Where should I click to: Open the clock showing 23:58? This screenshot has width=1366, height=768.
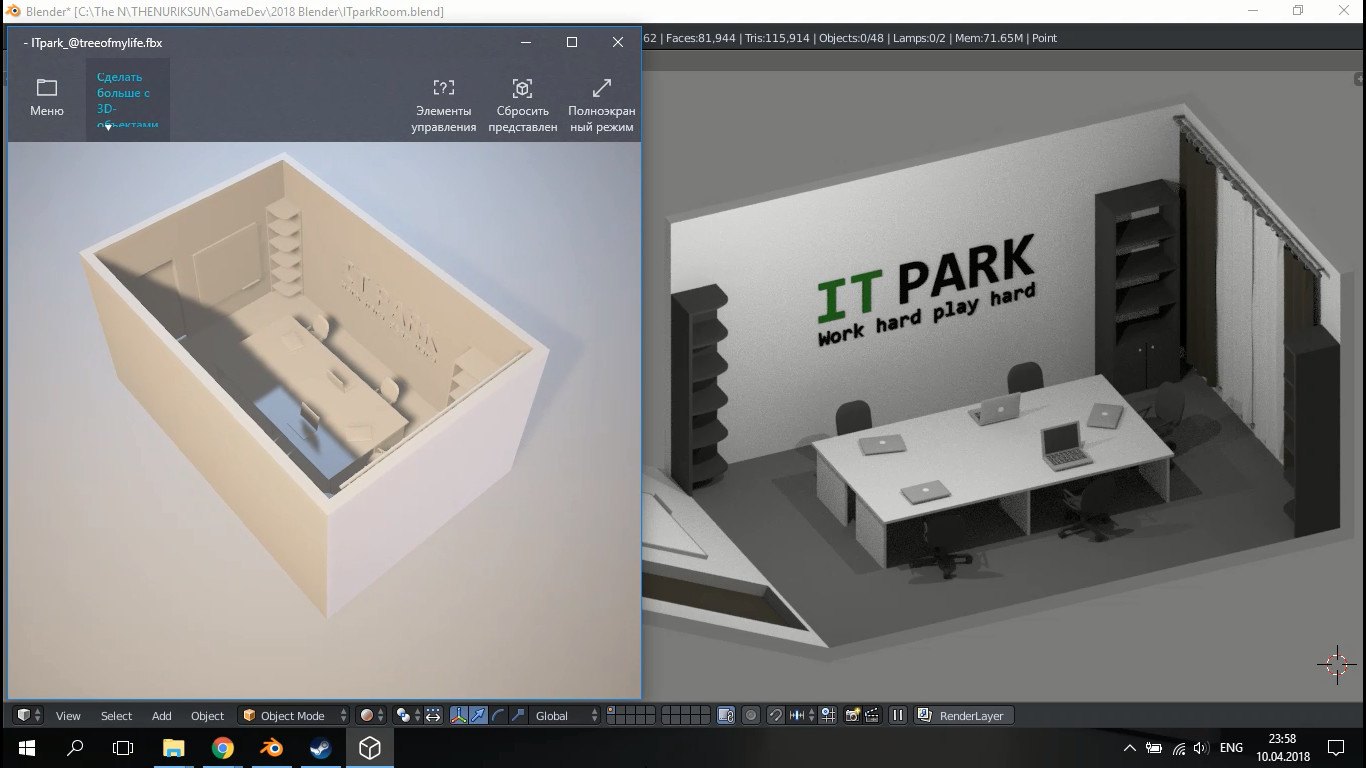point(1282,747)
